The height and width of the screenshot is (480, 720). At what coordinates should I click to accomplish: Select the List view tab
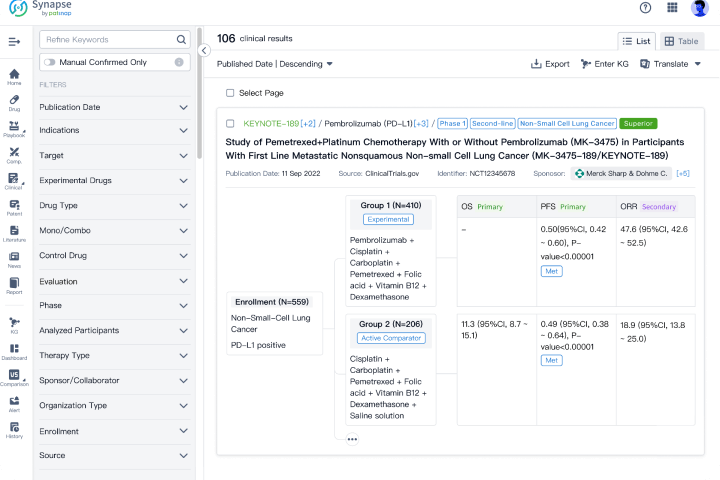(637, 41)
